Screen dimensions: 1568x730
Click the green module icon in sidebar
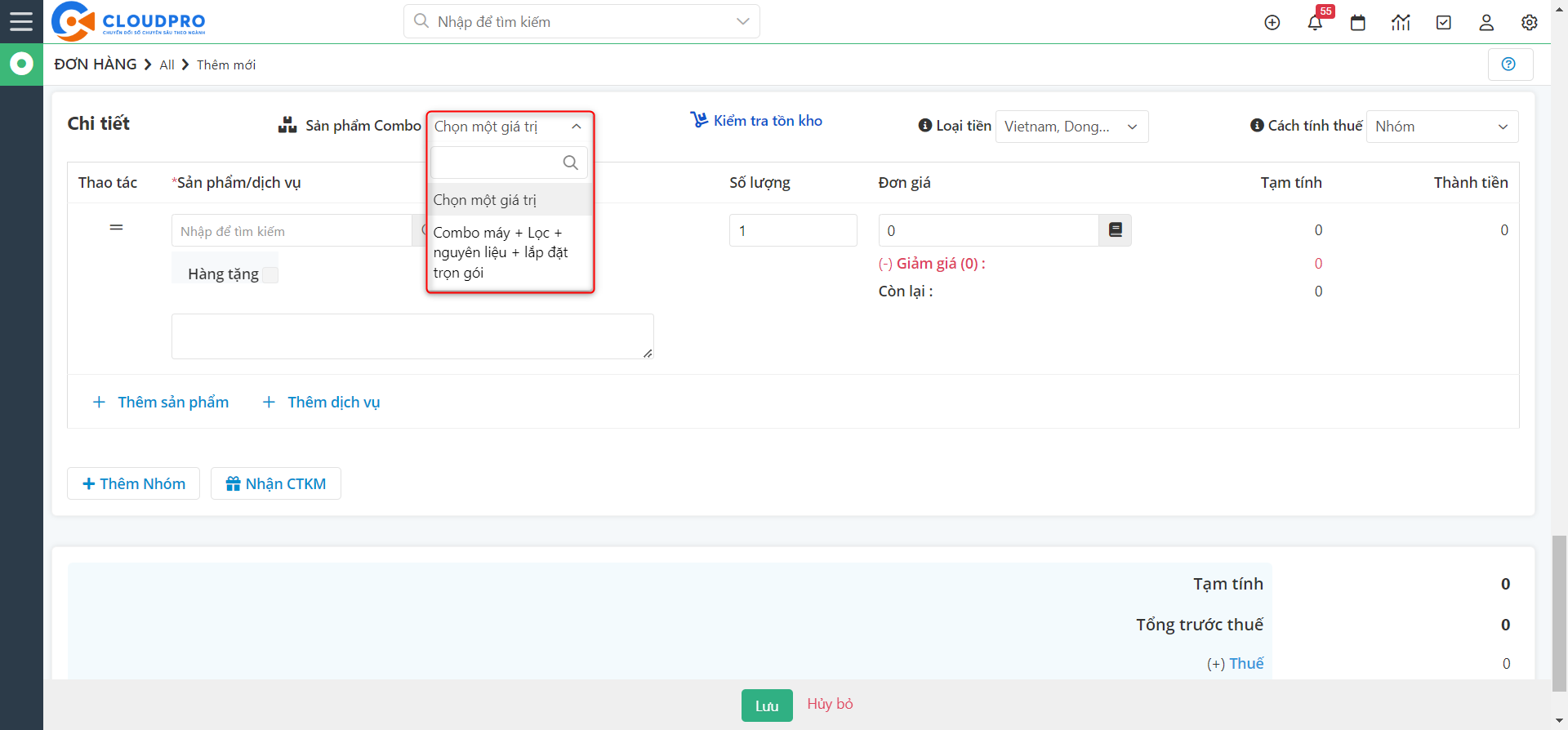[x=21, y=64]
